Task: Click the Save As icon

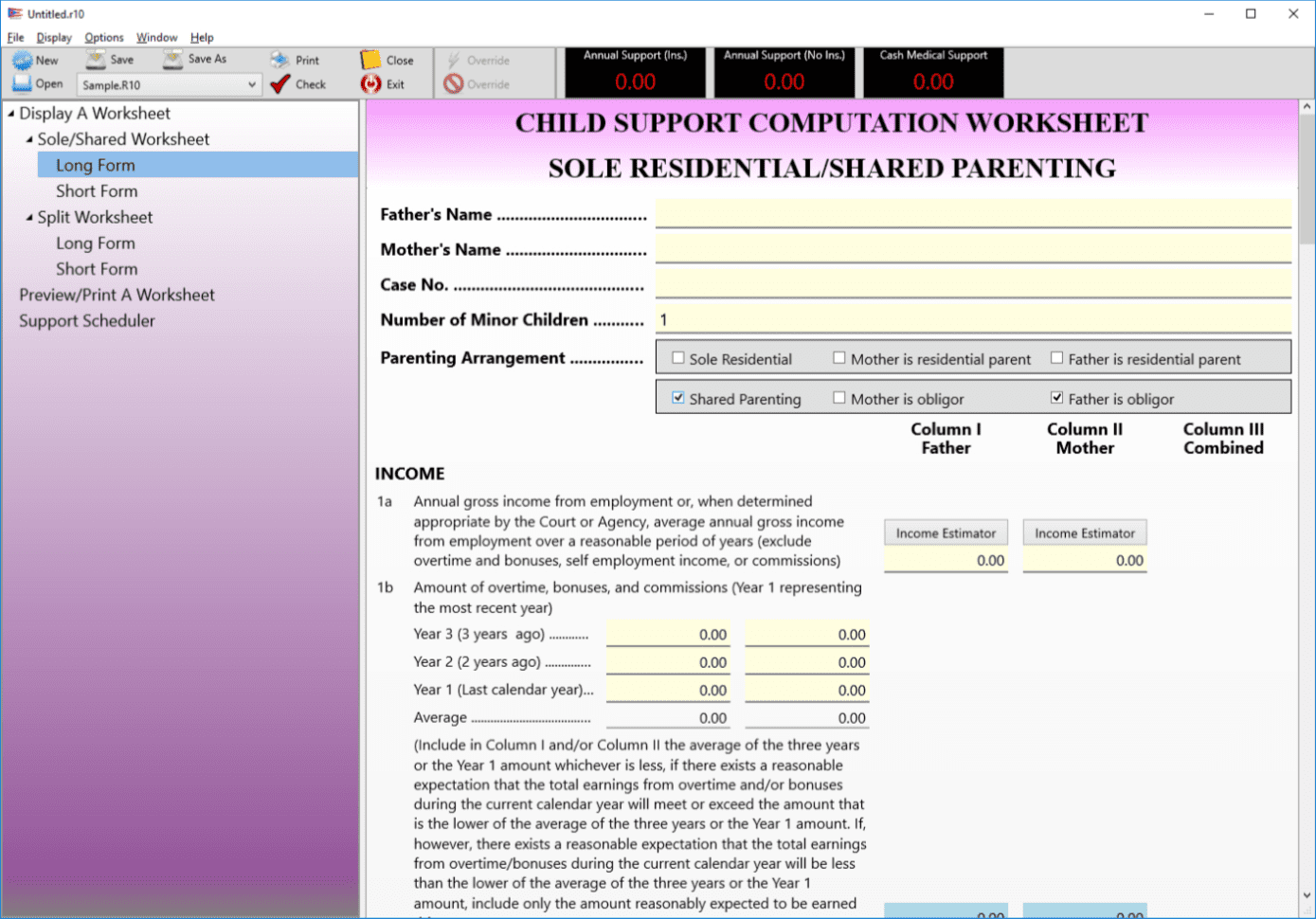Action: tap(172, 60)
